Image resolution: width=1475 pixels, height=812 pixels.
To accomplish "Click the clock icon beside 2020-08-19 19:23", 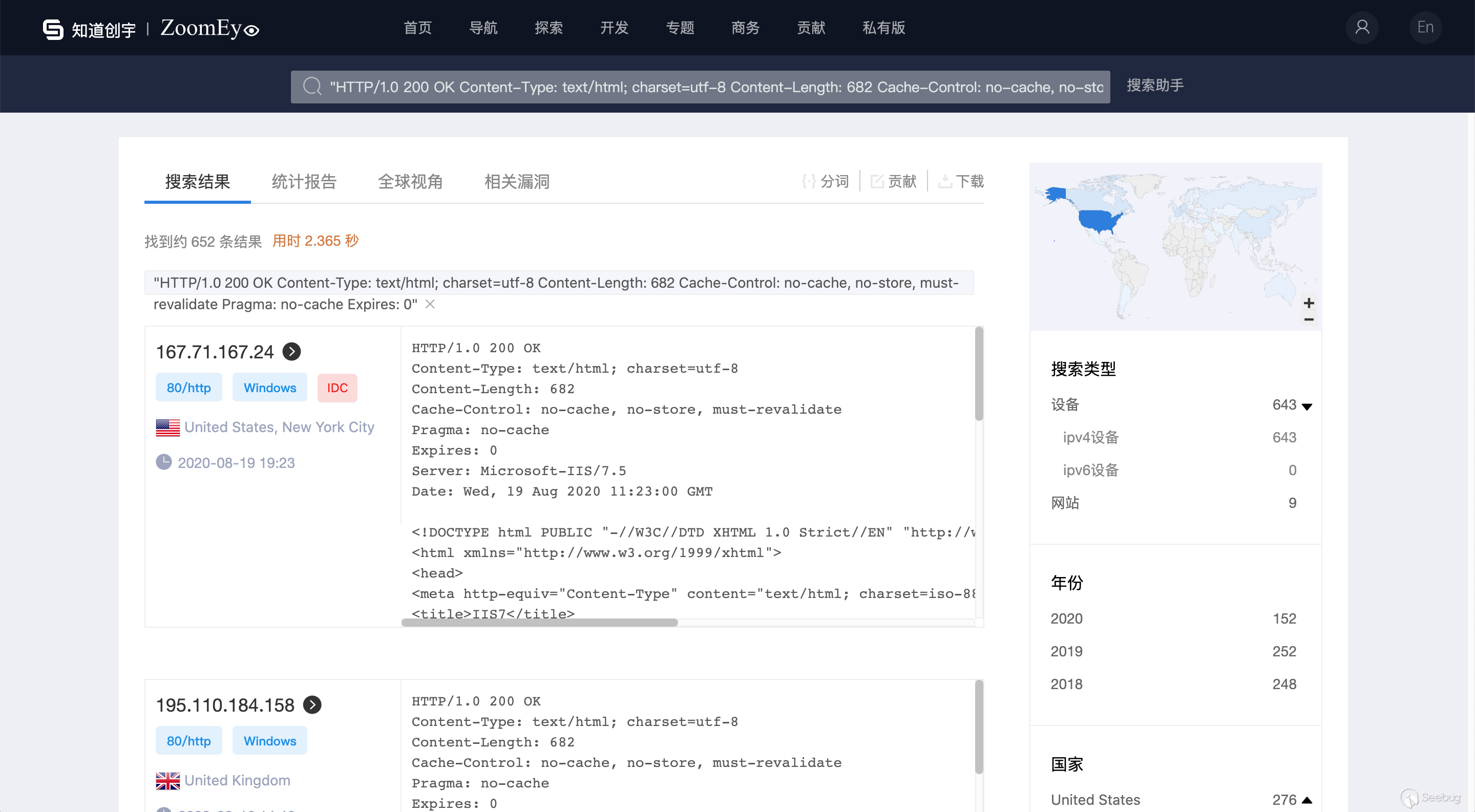I will pyautogui.click(x=164, y=462).
